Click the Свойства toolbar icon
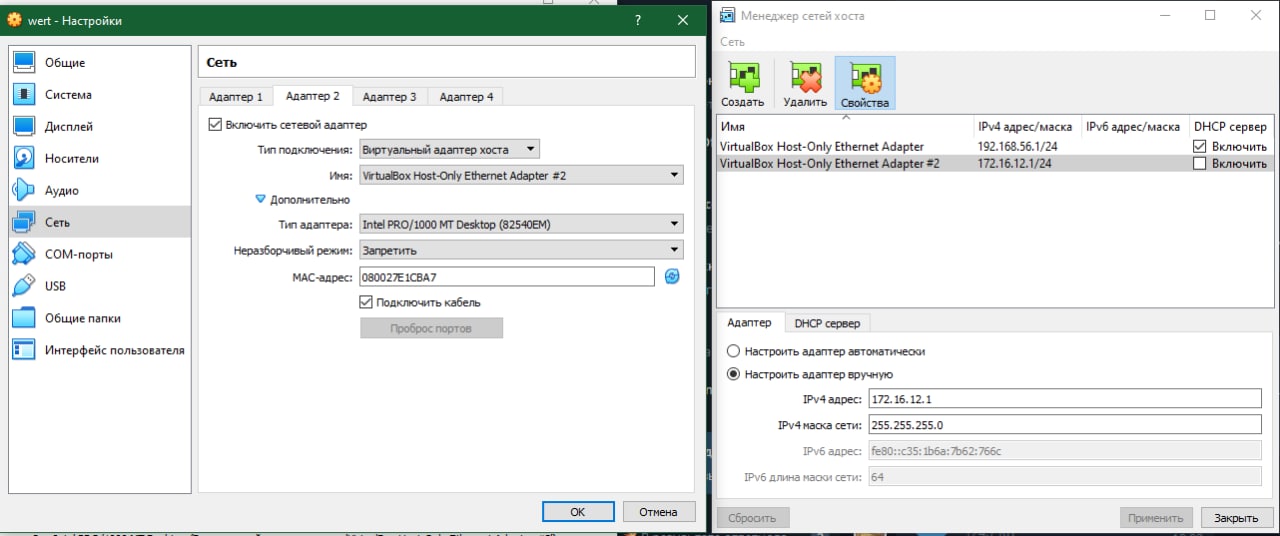This screenshot has height=536, width=1280. pyautogui.click(x=865, y=83)
